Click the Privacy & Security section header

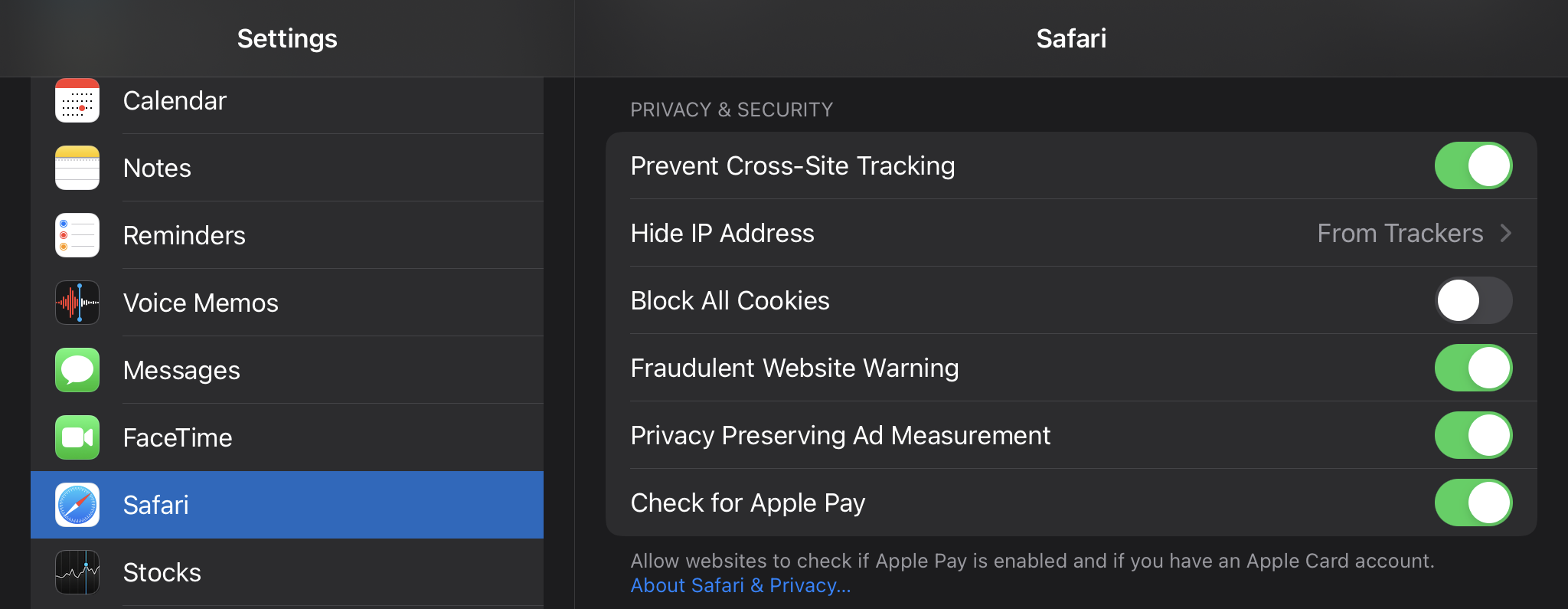[x=731, y=109]
